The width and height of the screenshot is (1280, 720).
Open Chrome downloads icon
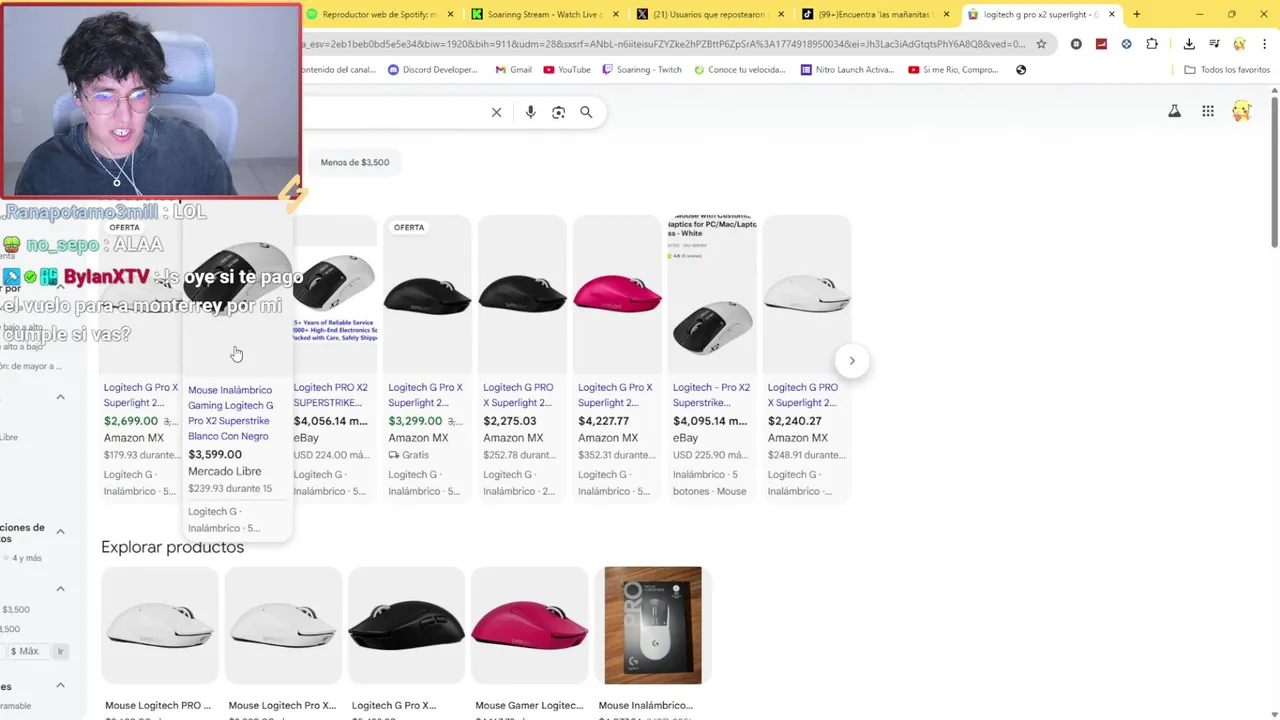[x=1189, y=44]
